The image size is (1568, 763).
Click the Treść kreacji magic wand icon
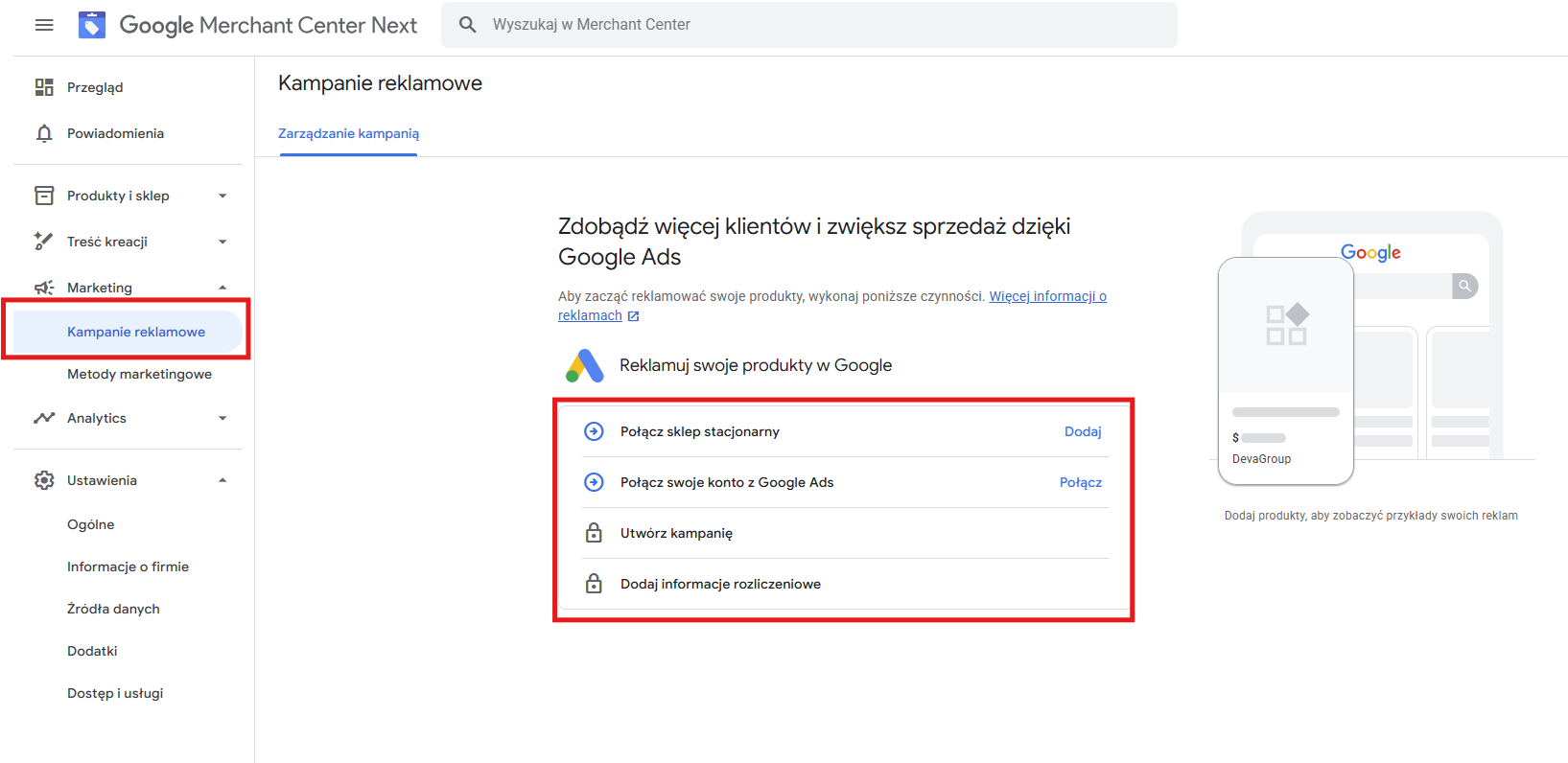coord(44,242)
